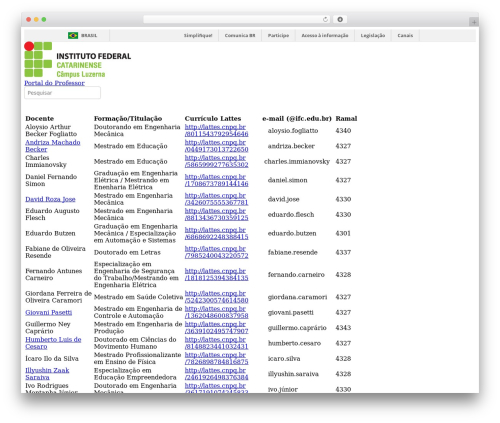Click the browser download icon
500x423 pixels.
(x=340, y=19)
